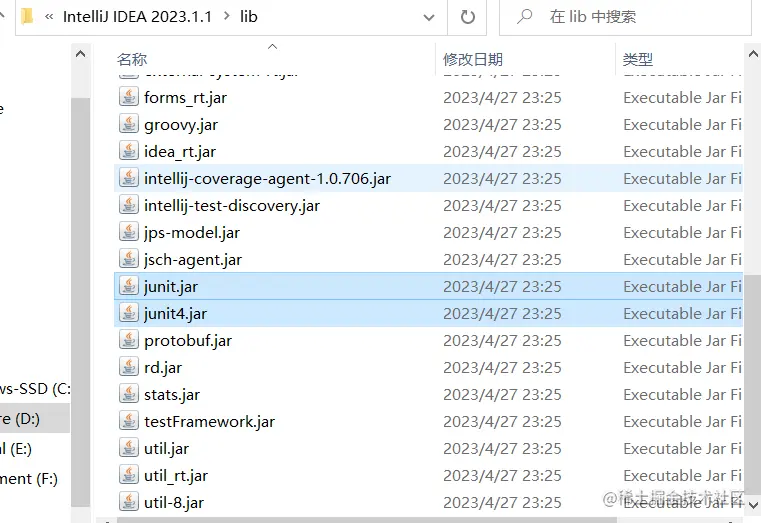
Task: Open the dropdown arrow after IntelliJ IDEA 2023.1.1
Action: coord(227,16)
